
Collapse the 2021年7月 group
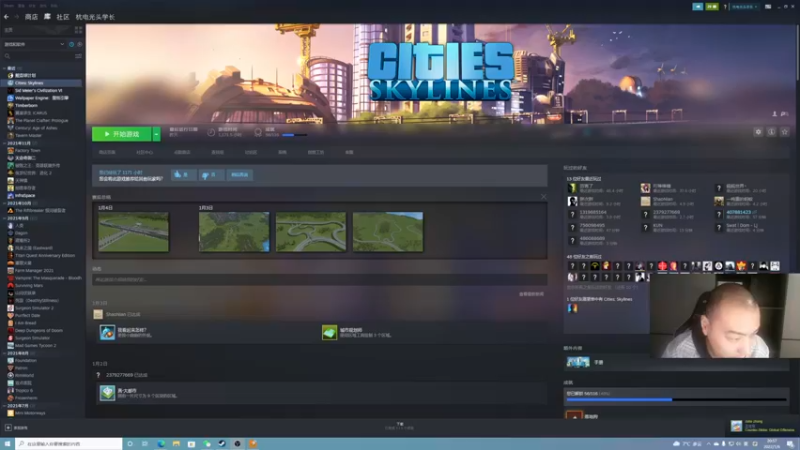(5, 406)
